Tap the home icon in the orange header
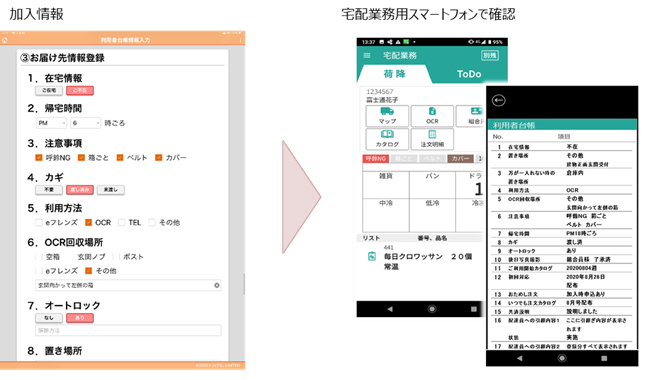This screenshot has height=380, width=648. point(5,40)
